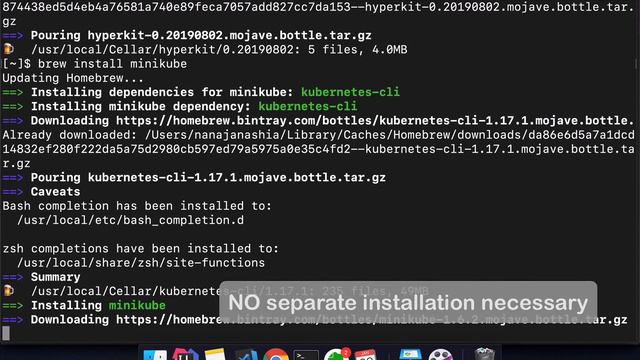The image size is (640, 360).
Task: Click 'Bash completion has been installed to:' line
Action: tap(137, 206)
